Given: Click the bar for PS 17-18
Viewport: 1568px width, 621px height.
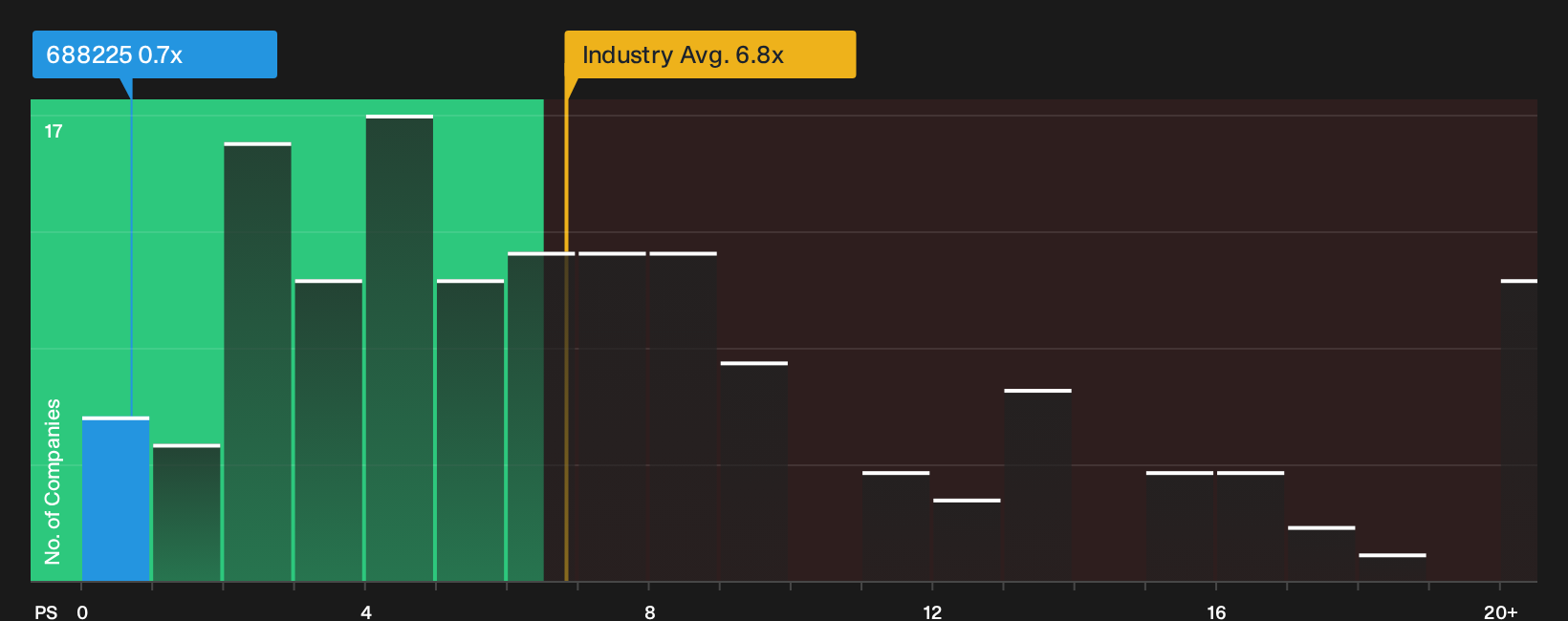Looking at the screenshot, I should pos(1321,553).
